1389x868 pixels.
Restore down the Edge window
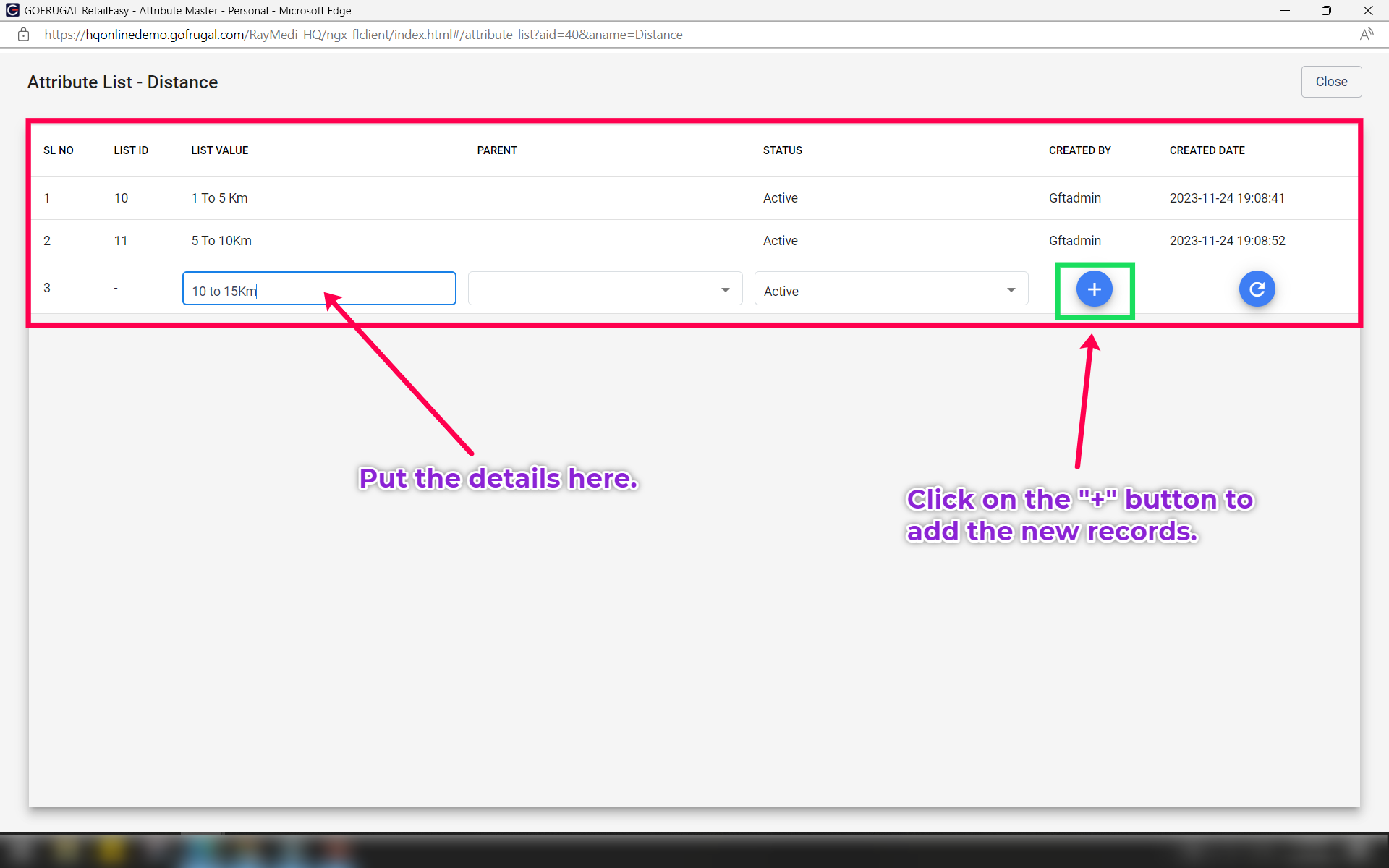(x=1326, y=10)
